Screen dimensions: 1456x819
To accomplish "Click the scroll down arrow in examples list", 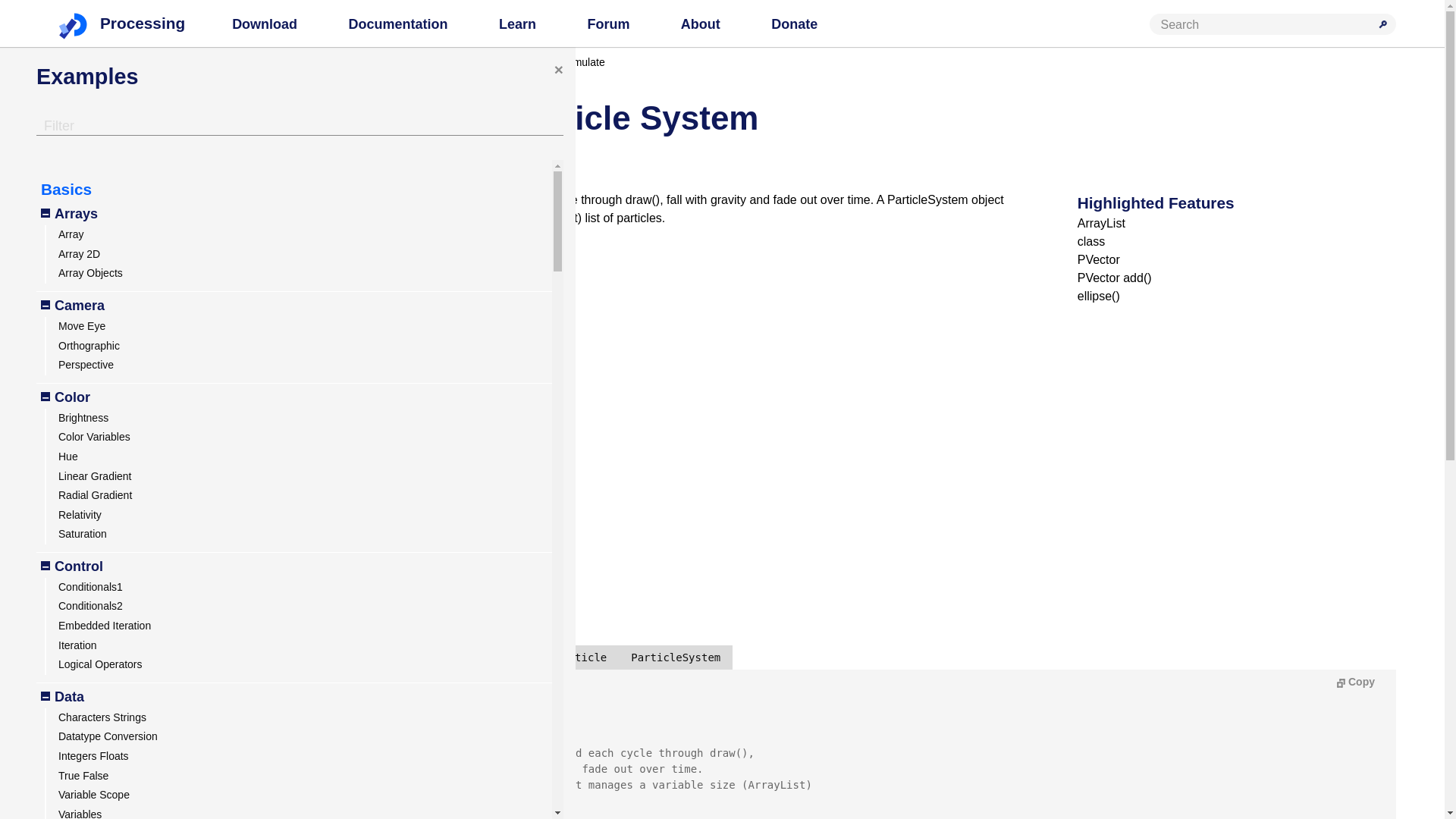I will point(557,812).
